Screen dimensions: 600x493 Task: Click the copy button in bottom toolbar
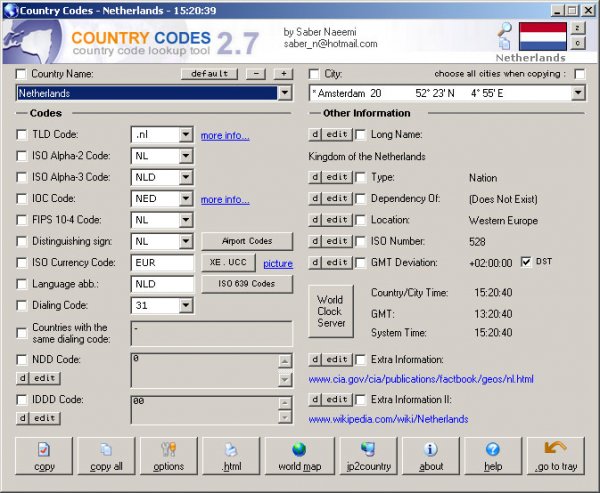[45, 457]
